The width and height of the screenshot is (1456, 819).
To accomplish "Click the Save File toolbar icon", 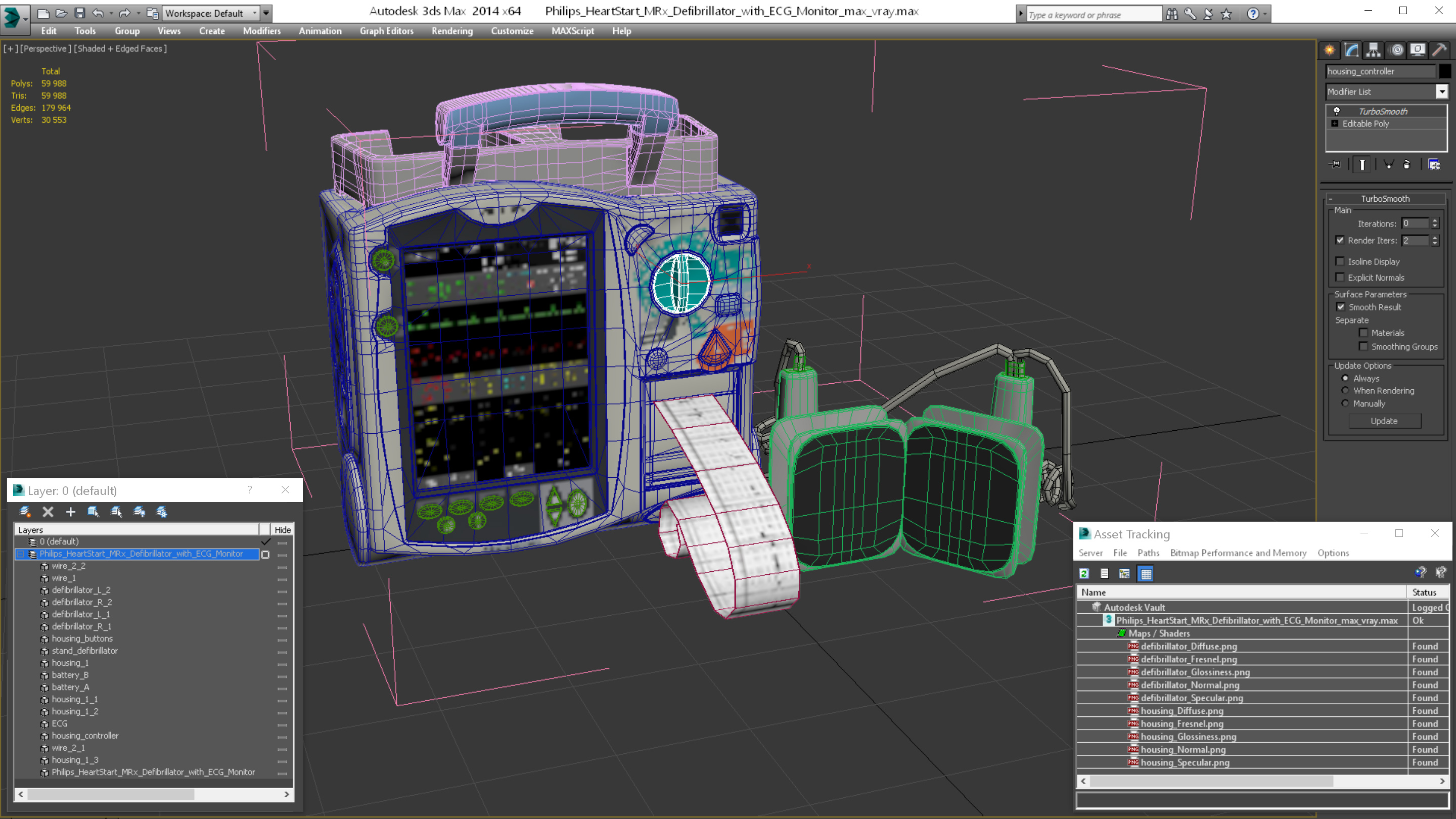I will (80, 13).
